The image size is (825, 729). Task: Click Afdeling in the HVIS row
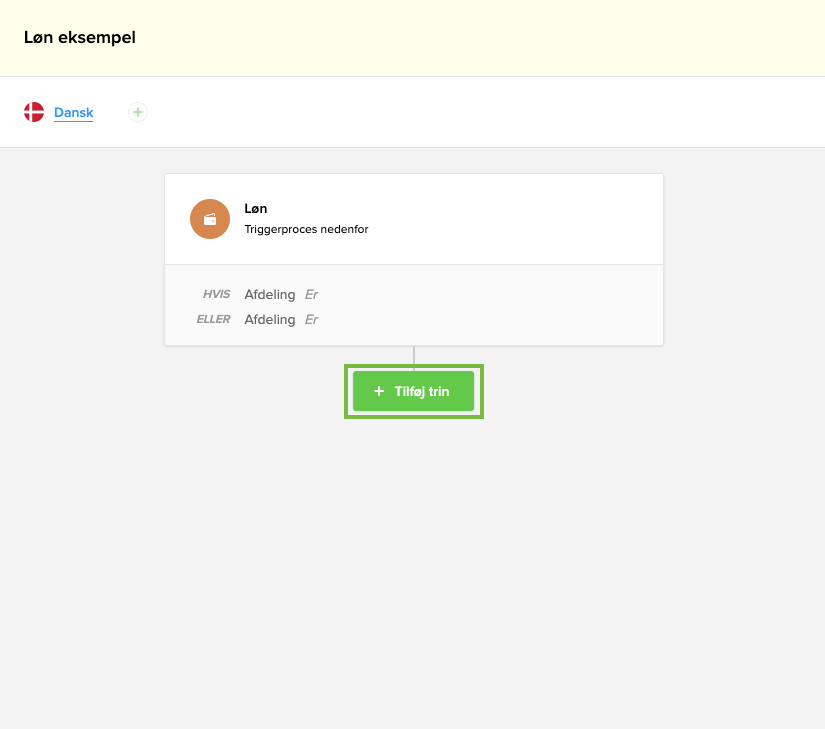pos(270,295)
